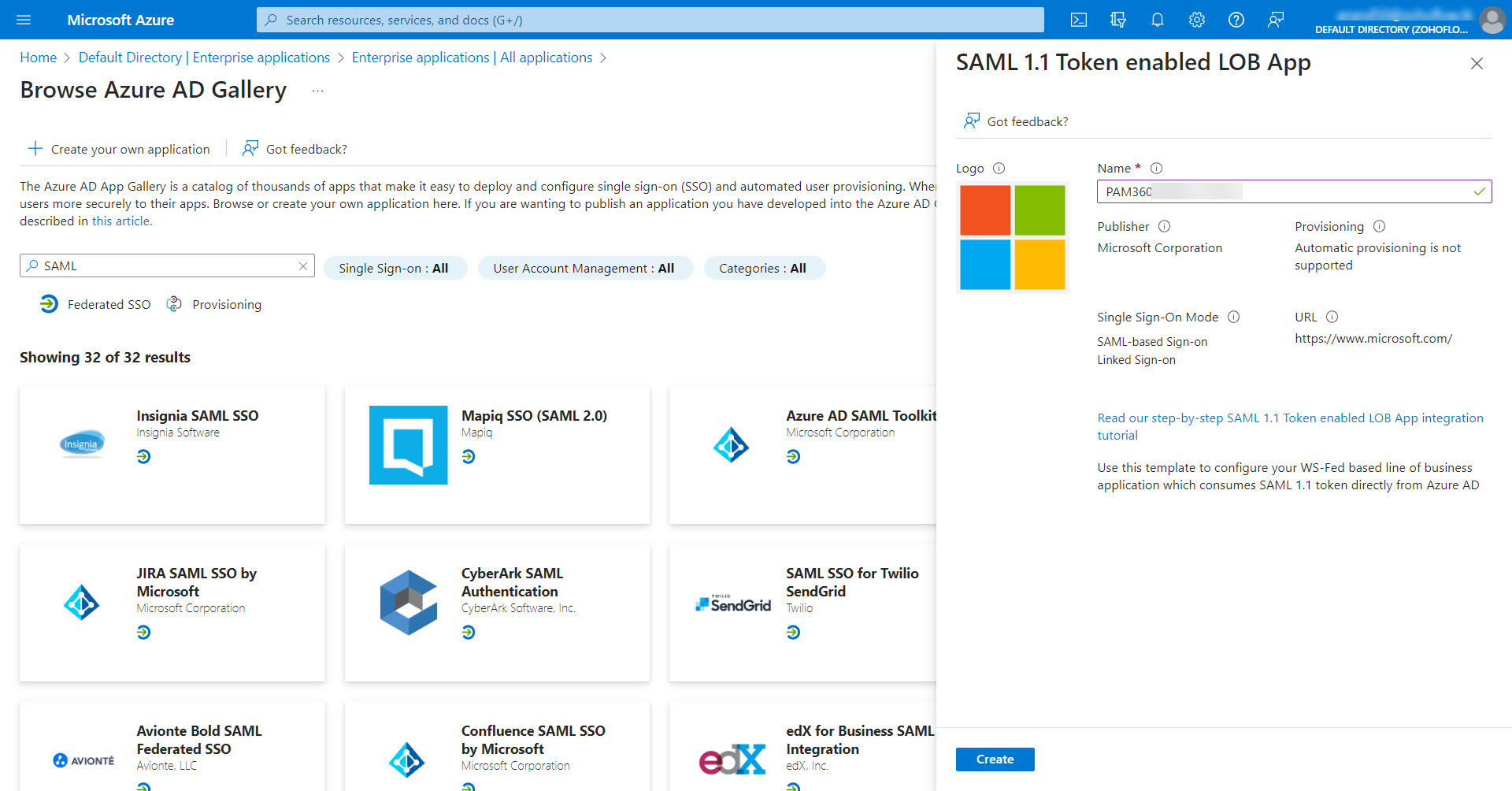
Task: Open the ellipsis menu beside Browse Azure AD Gallery
Action: click(x=317, y=91)
